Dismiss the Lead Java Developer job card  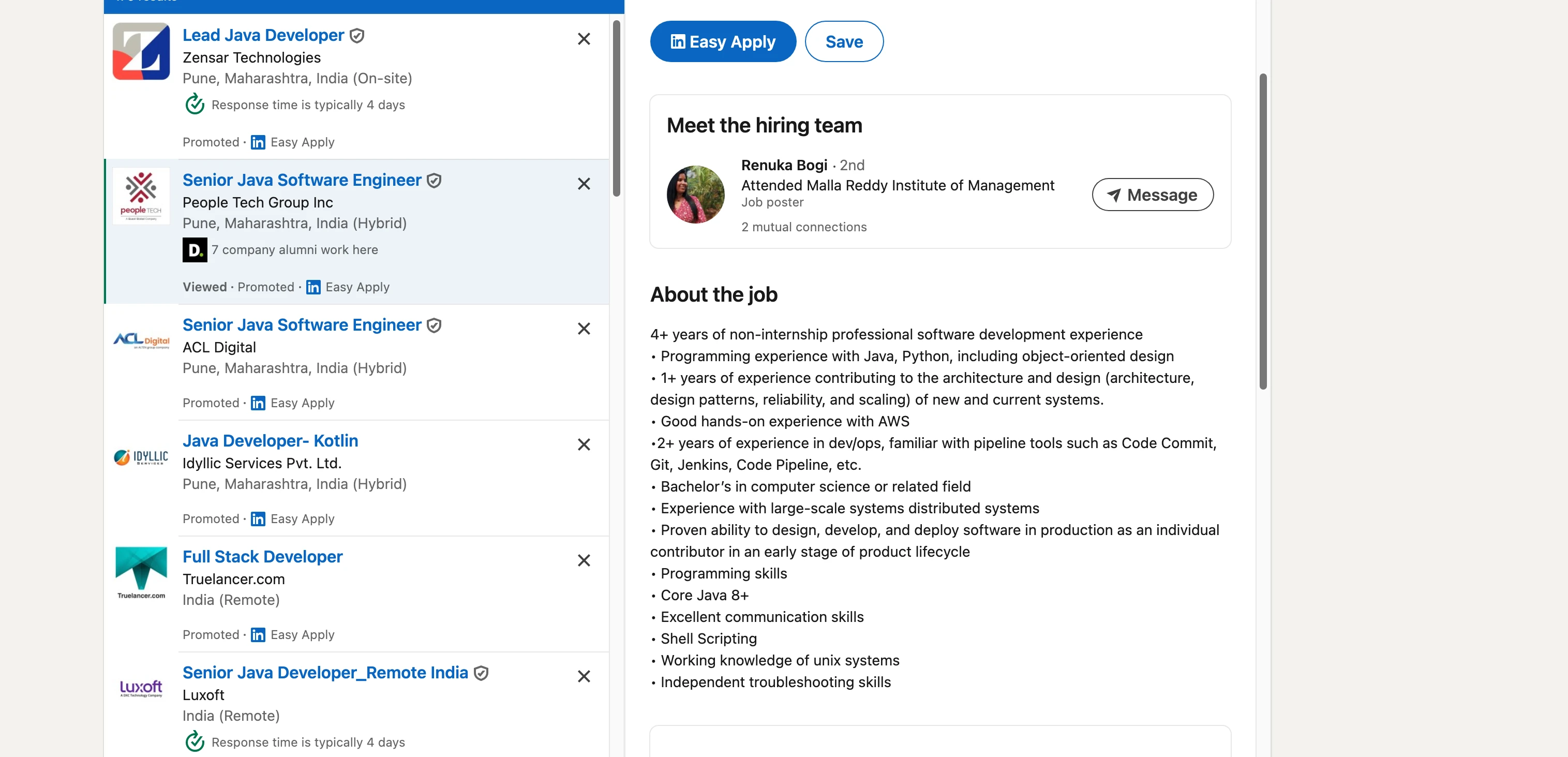(584, 39)
